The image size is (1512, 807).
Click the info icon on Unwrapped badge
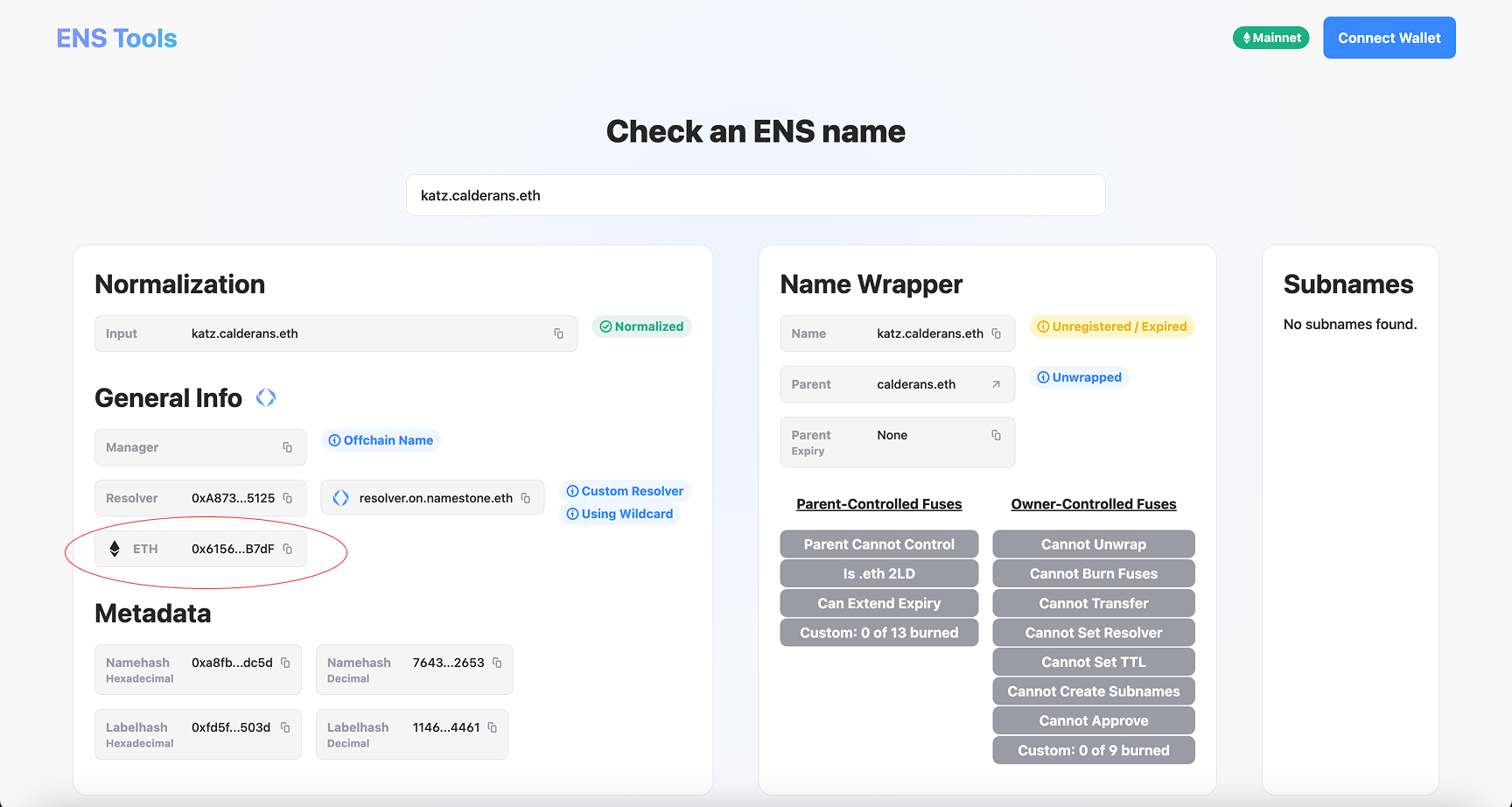tap(1043, 377)
